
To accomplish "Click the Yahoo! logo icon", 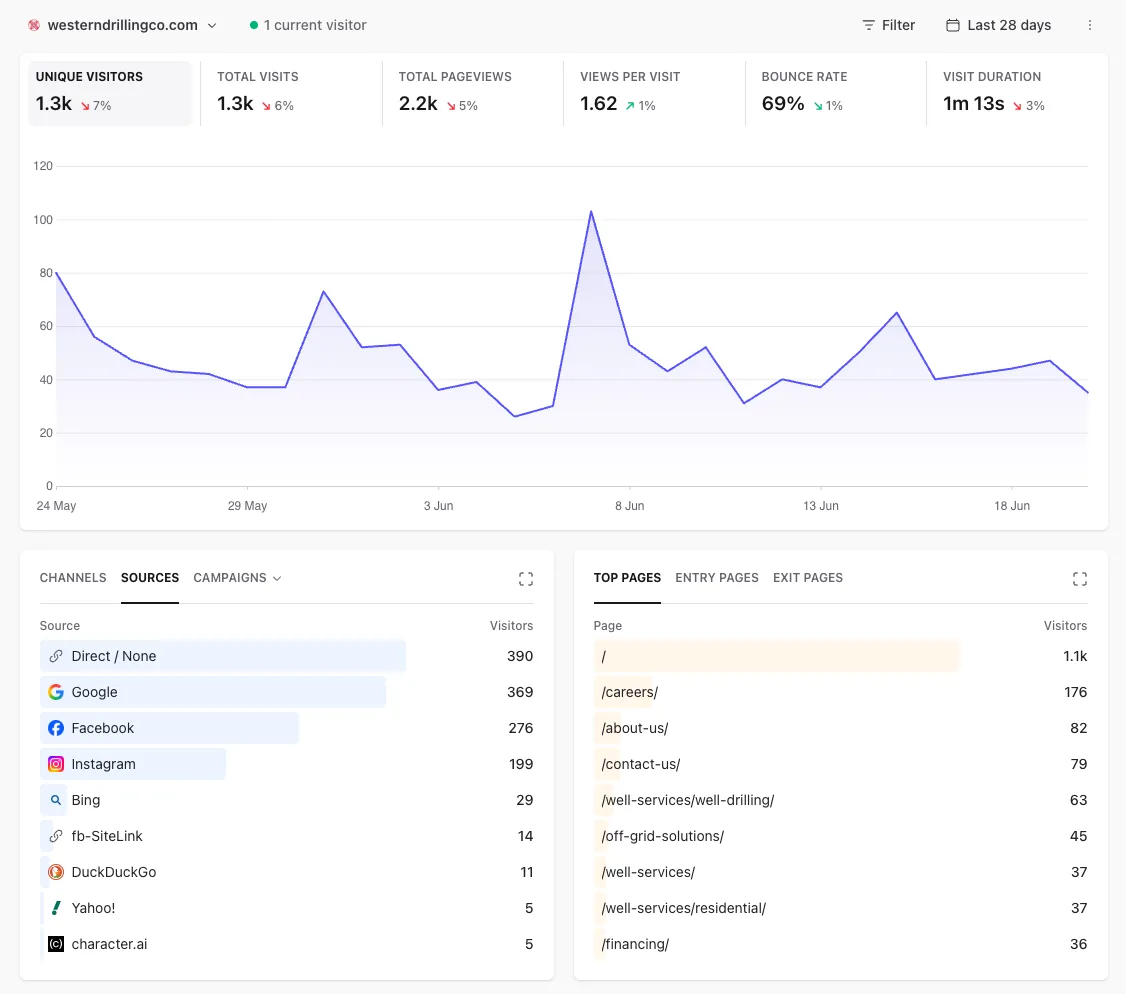I will point(55,908).
